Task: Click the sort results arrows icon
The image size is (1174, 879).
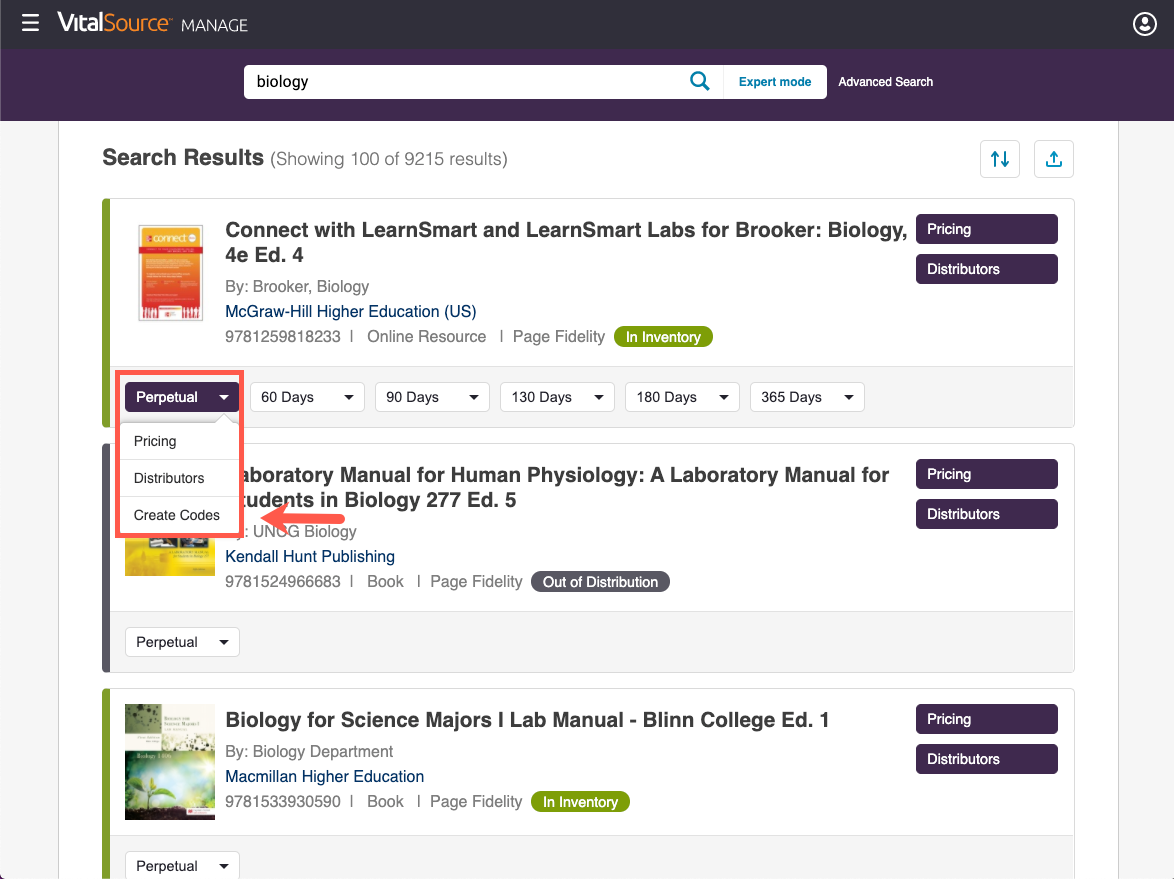Action: [1000, 159]
